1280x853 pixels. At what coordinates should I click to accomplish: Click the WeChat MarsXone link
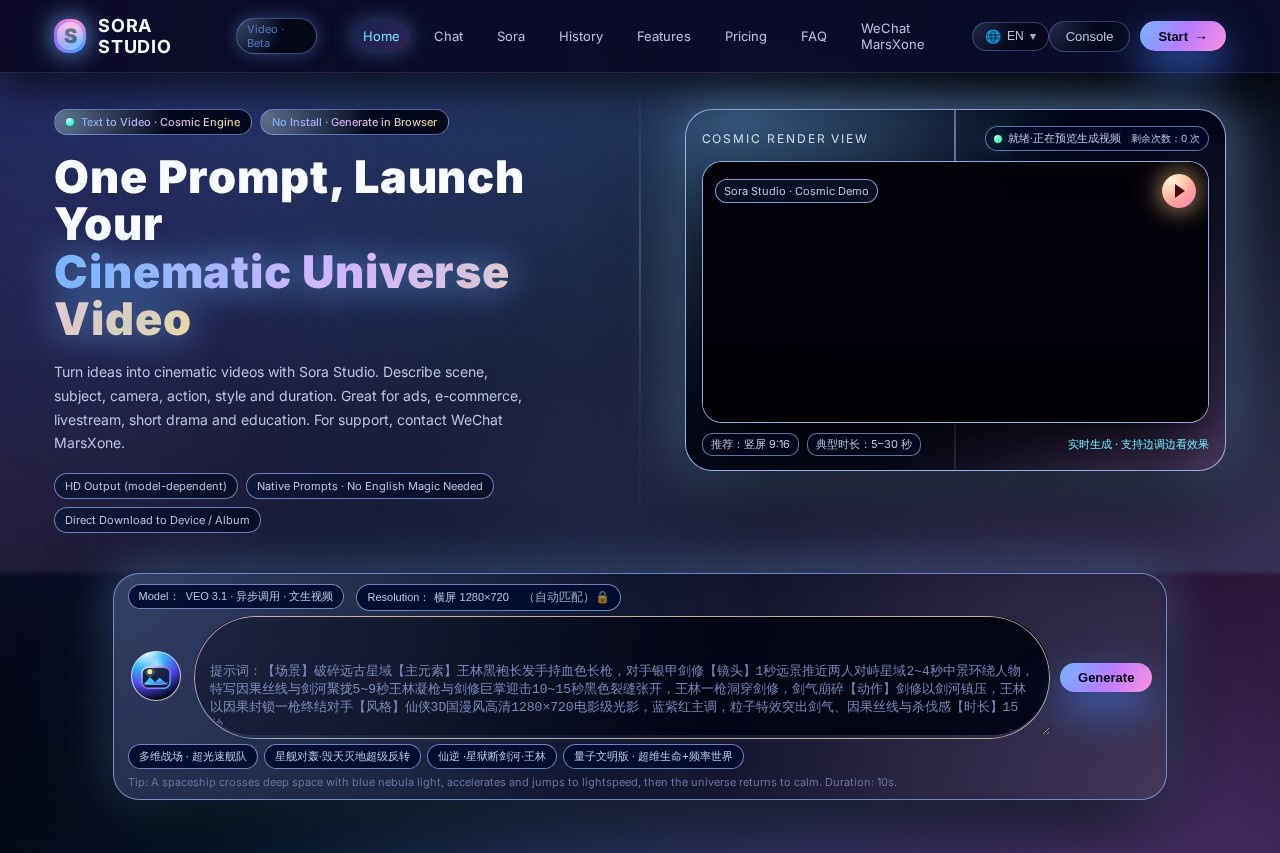[892, 36]
